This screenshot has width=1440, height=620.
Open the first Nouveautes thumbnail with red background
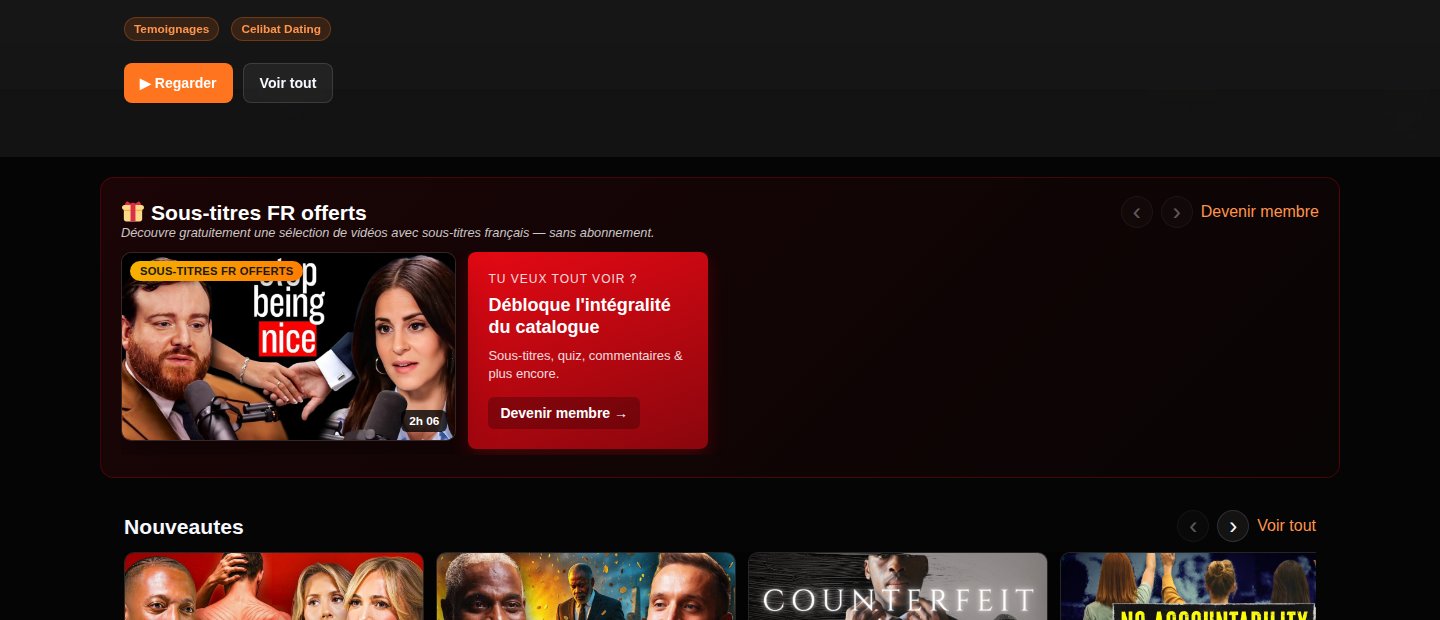[x=274, y=586]
